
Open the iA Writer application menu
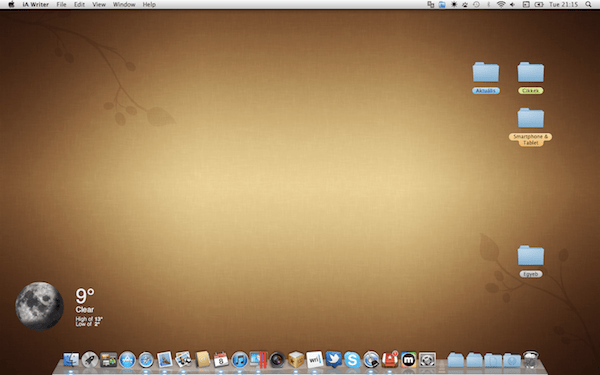(36, 5)
